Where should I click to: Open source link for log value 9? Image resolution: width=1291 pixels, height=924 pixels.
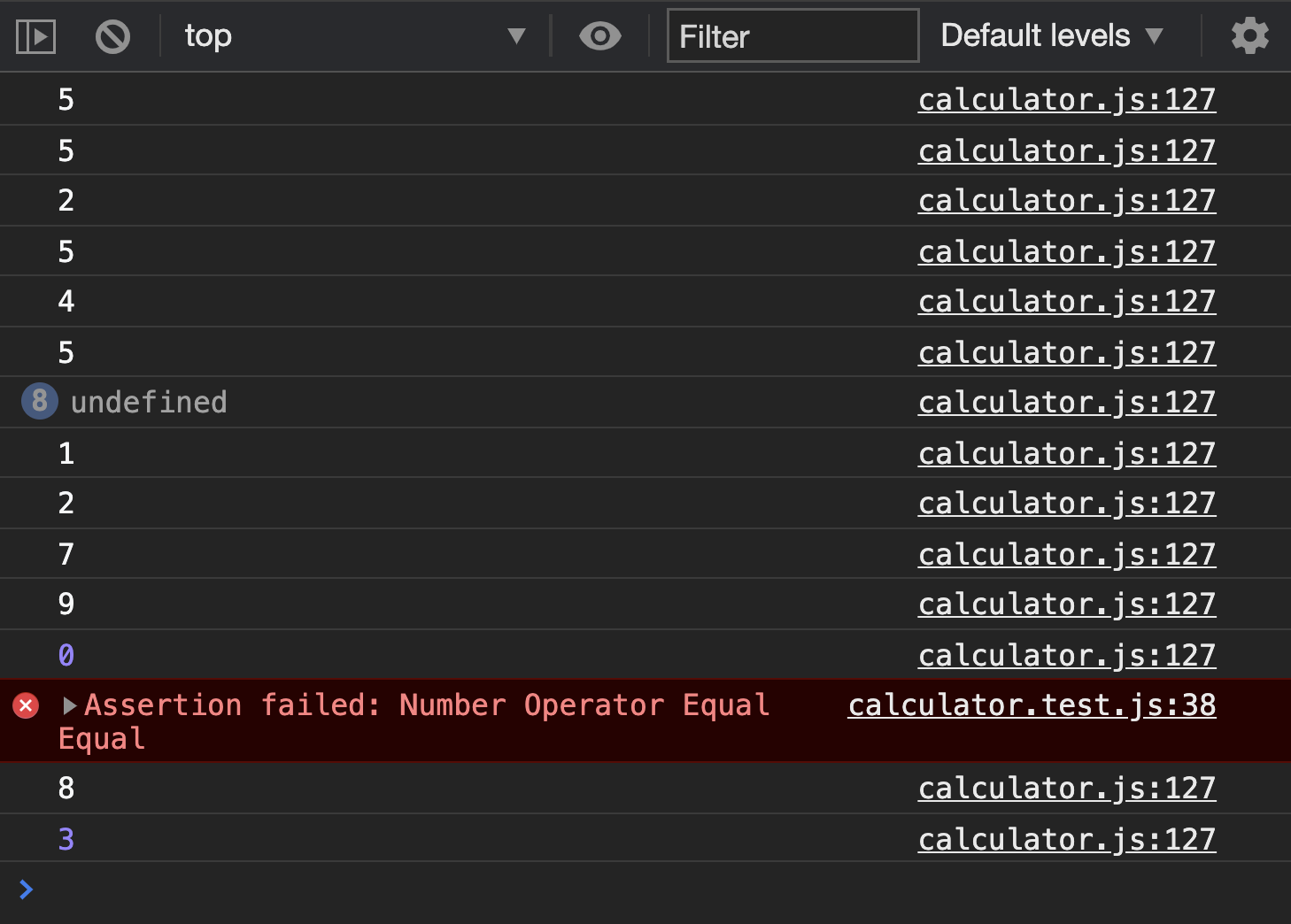(1066, 604)
